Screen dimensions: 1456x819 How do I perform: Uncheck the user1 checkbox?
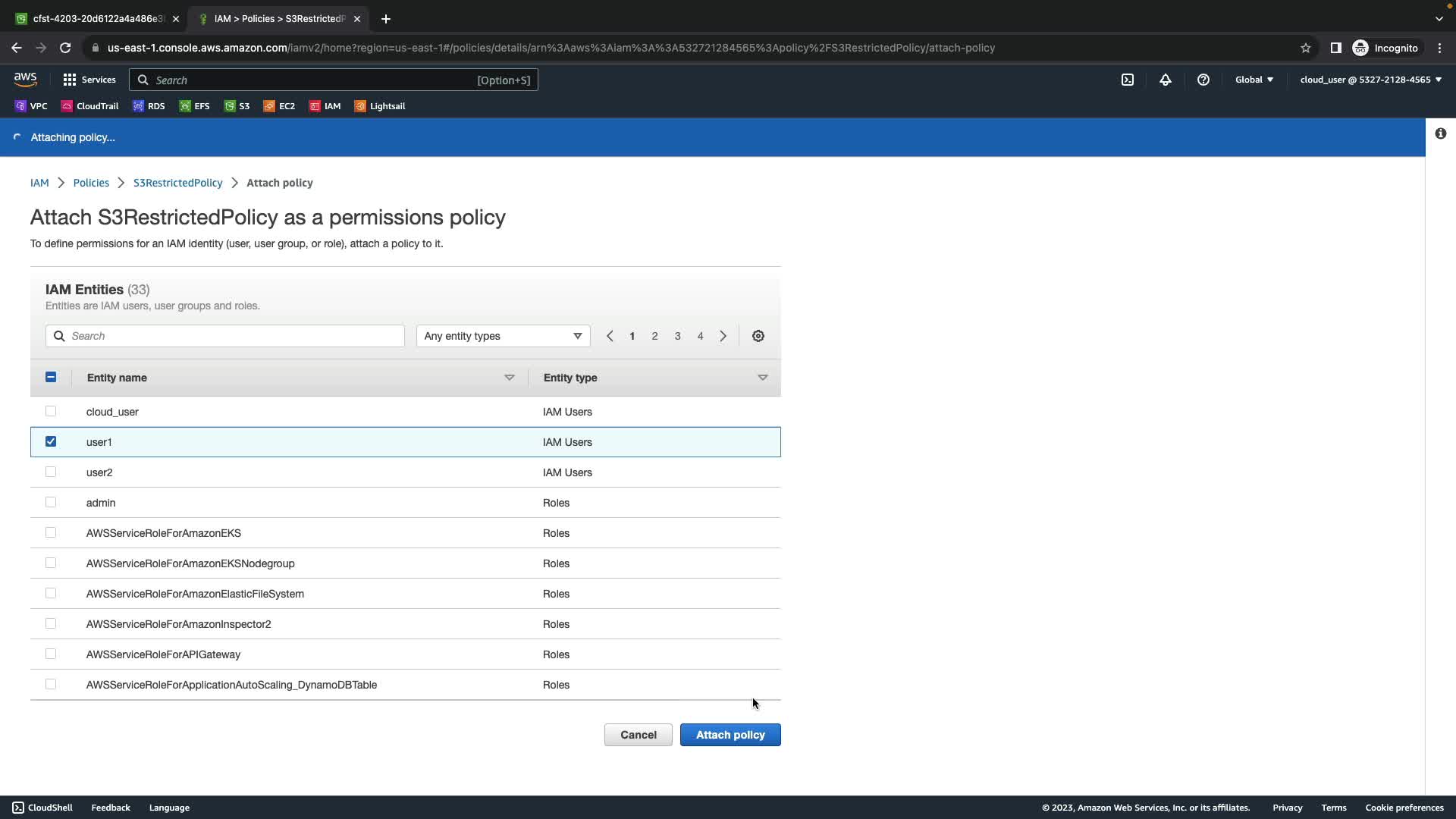click(51, 441)
